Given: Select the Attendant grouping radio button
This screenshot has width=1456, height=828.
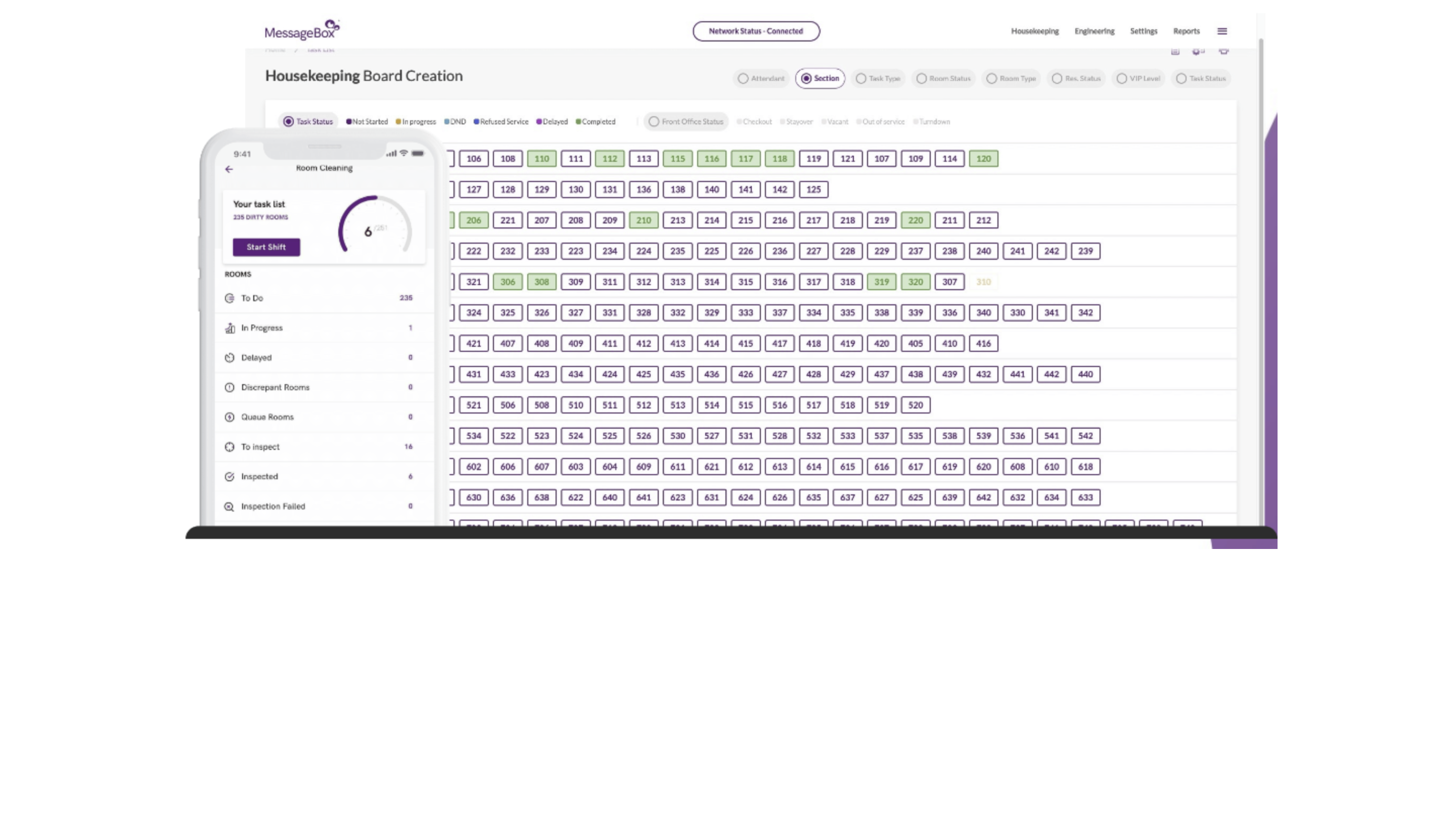Looking at the screenshot, I should click(x=743, y=78).
